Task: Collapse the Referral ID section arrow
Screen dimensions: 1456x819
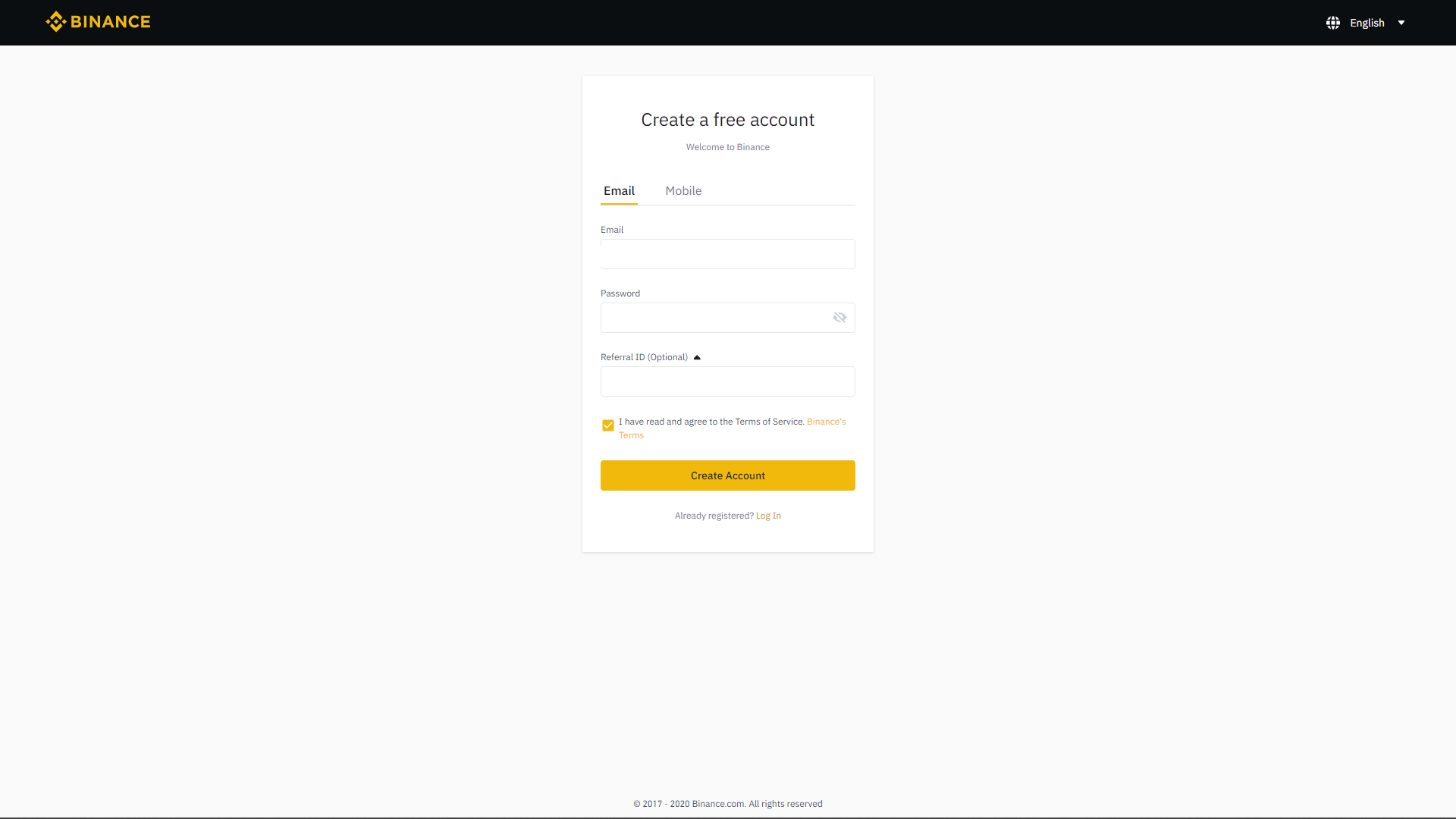Action: 697,357
